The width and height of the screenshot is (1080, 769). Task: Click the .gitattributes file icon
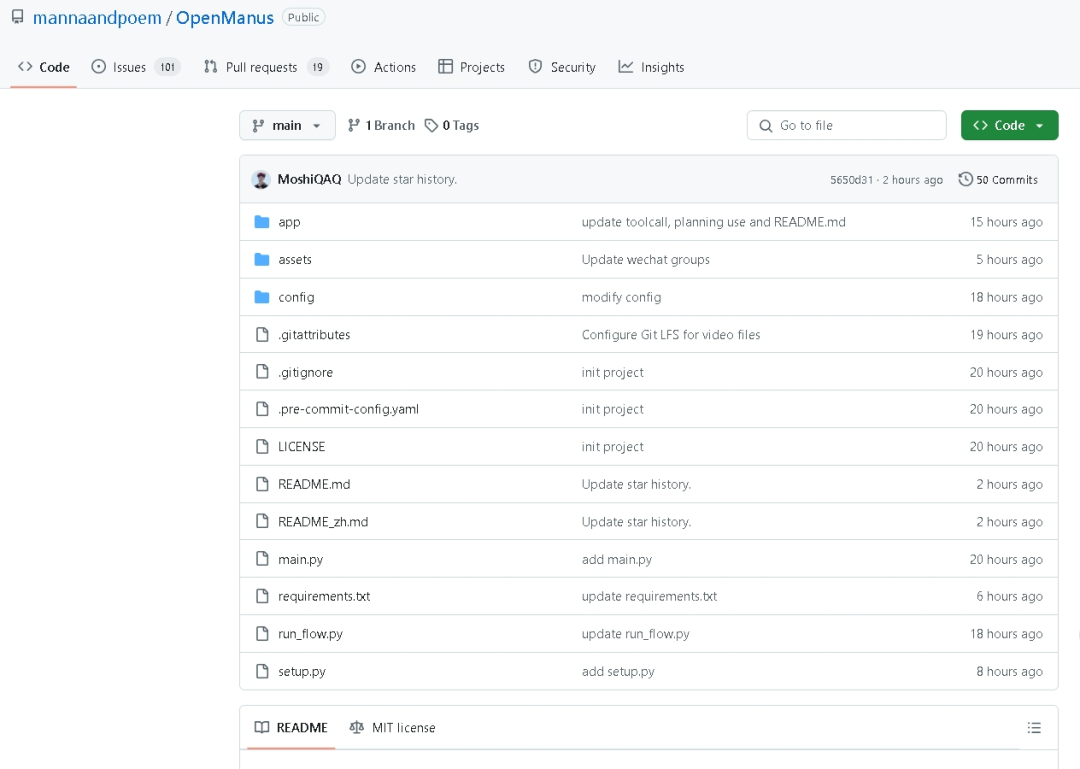262,334
